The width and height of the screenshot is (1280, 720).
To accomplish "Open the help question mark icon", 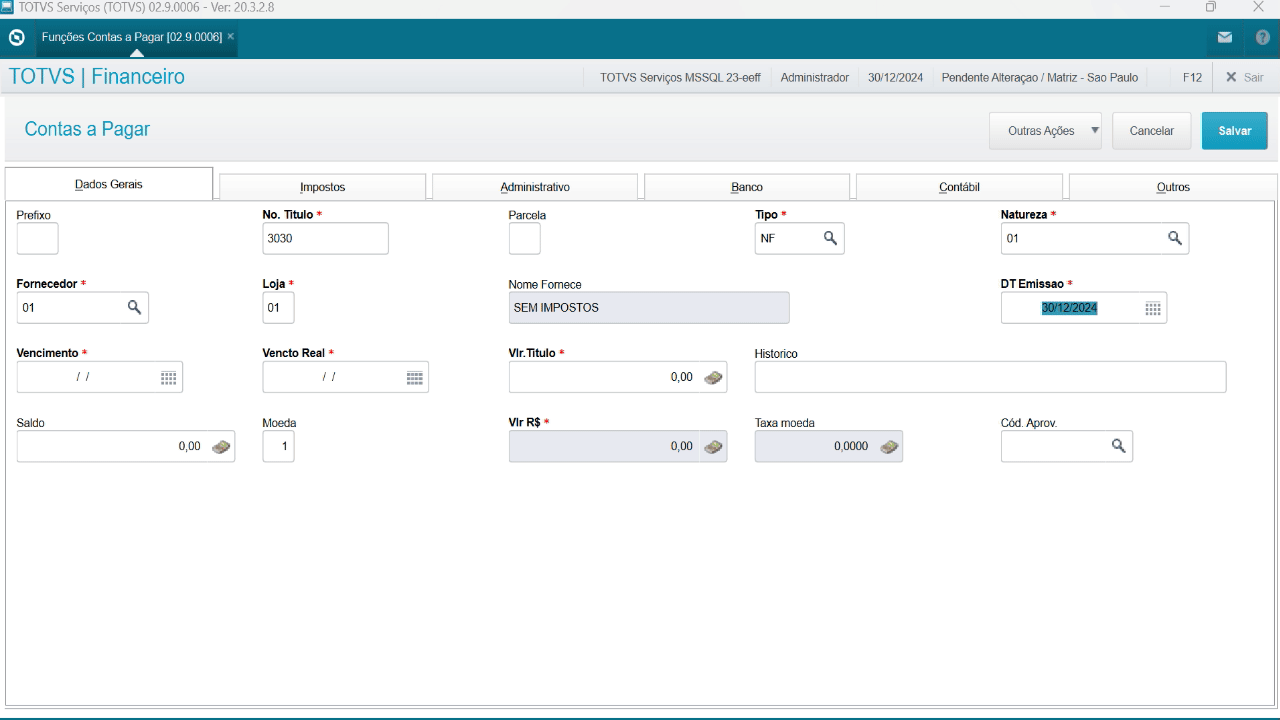I will click(1263, 38).
